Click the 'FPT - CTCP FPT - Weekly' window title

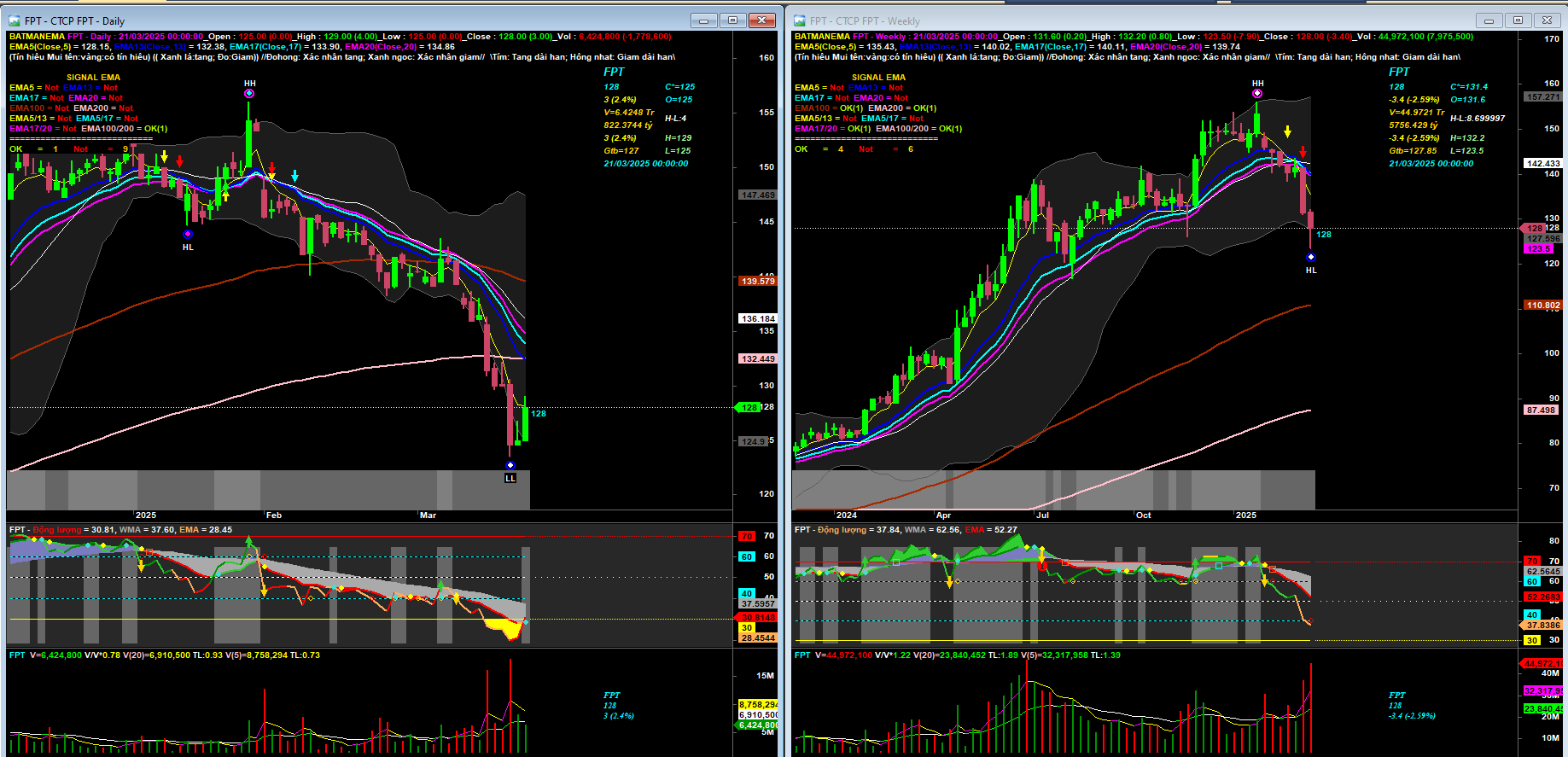(x=865, y=20)
